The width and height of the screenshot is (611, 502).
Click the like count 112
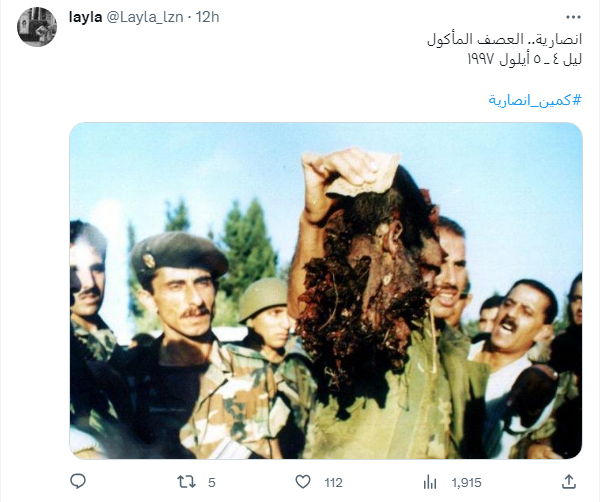coord(334,483)
